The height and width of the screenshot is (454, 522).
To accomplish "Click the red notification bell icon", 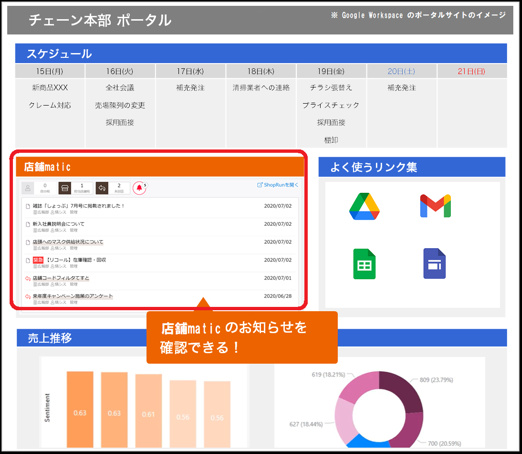I will (x=139, y=188).
